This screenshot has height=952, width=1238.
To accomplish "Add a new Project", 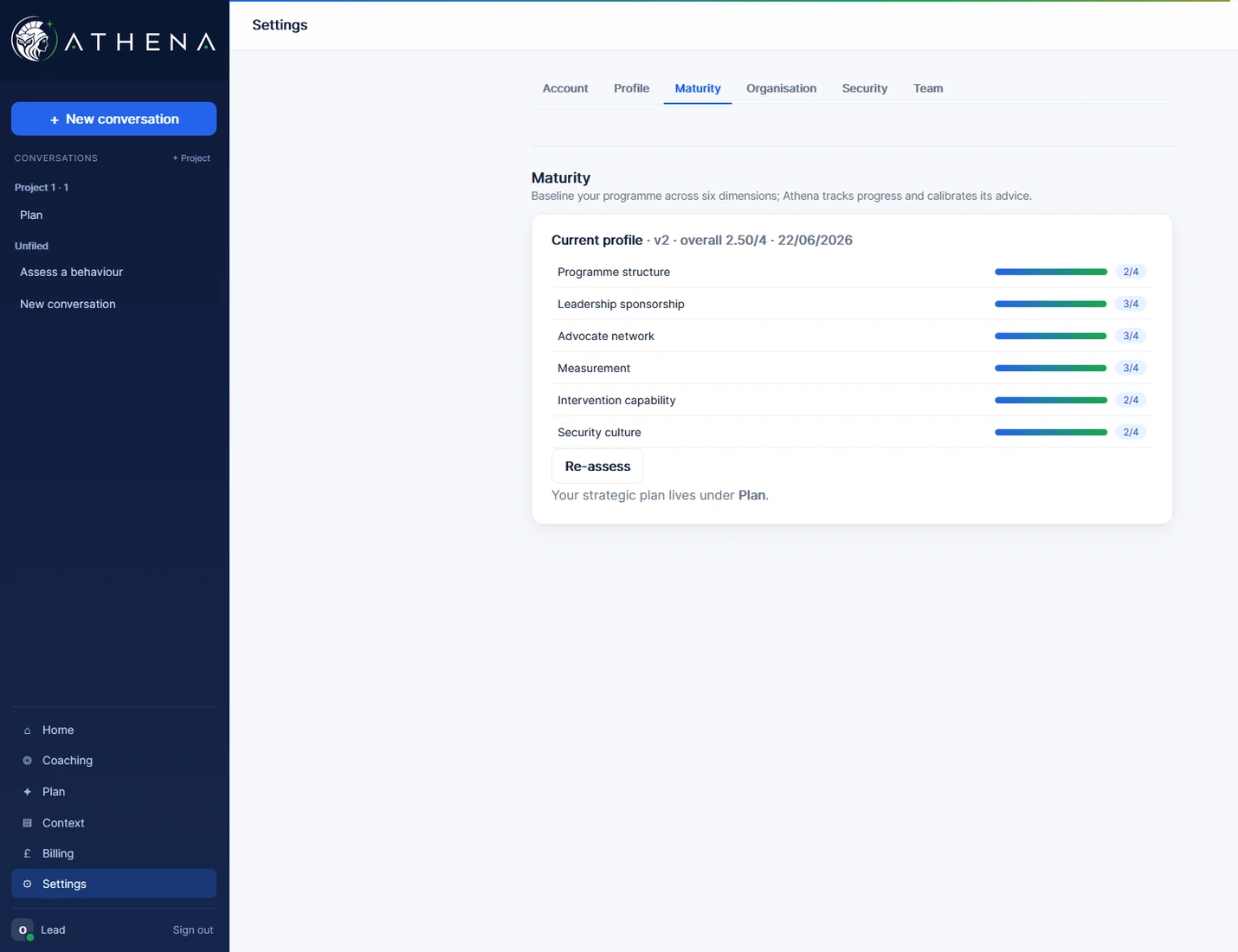I will (191, 158).
